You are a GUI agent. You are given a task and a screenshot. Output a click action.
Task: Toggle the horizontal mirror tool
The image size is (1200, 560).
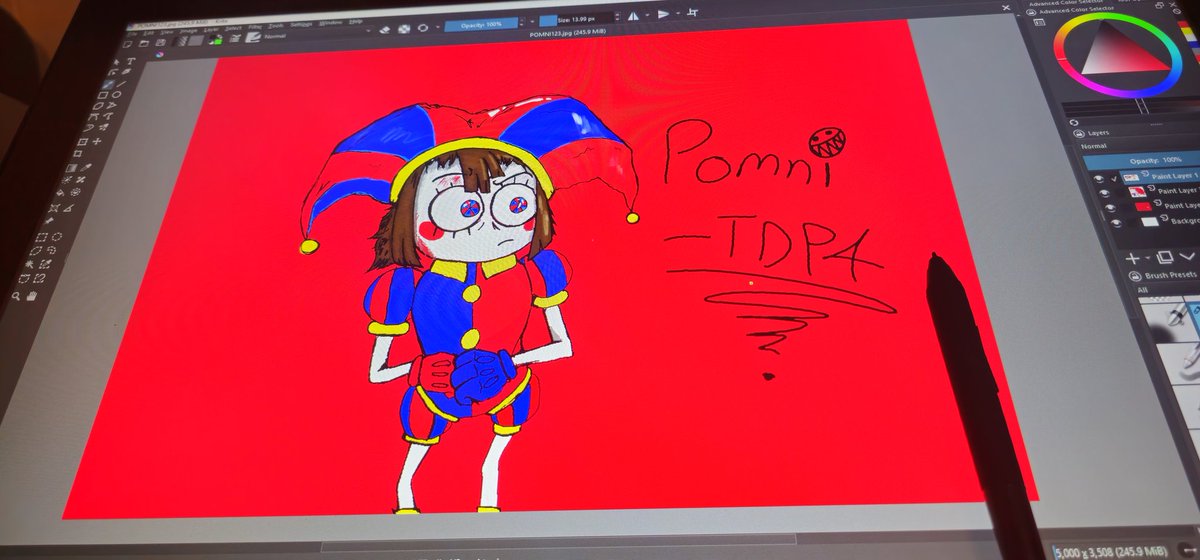pyautogui.click(x=633, y=16)
